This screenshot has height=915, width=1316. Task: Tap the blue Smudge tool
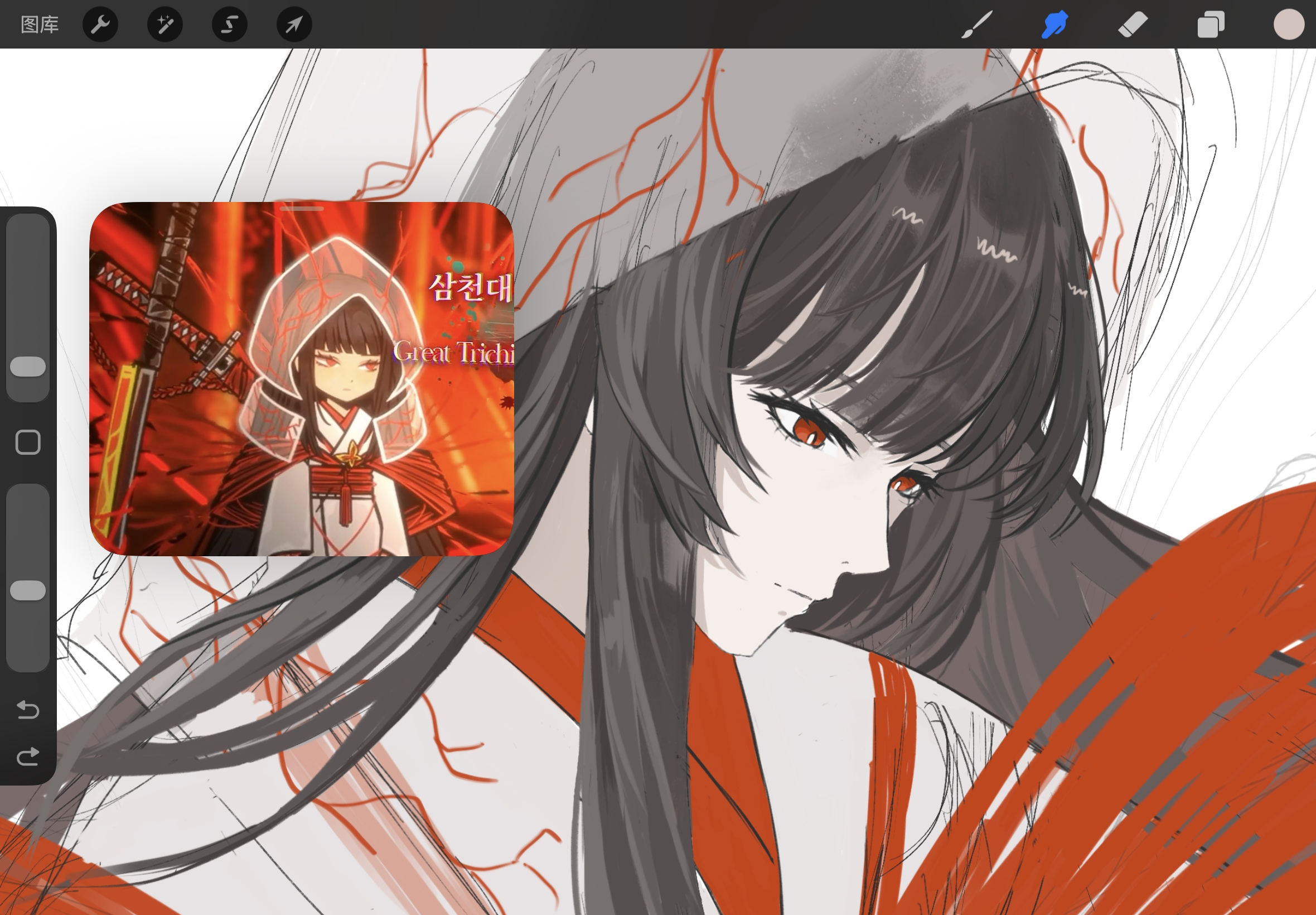tap(1054, 25)
